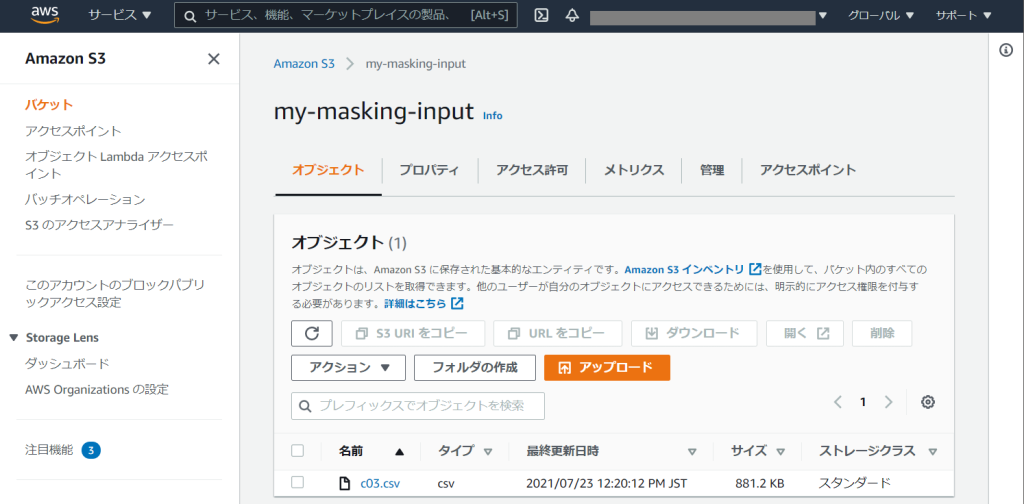Open the CloudShell terminal icon
Viewport: 1024px width, 504px height.
point(541,16)
